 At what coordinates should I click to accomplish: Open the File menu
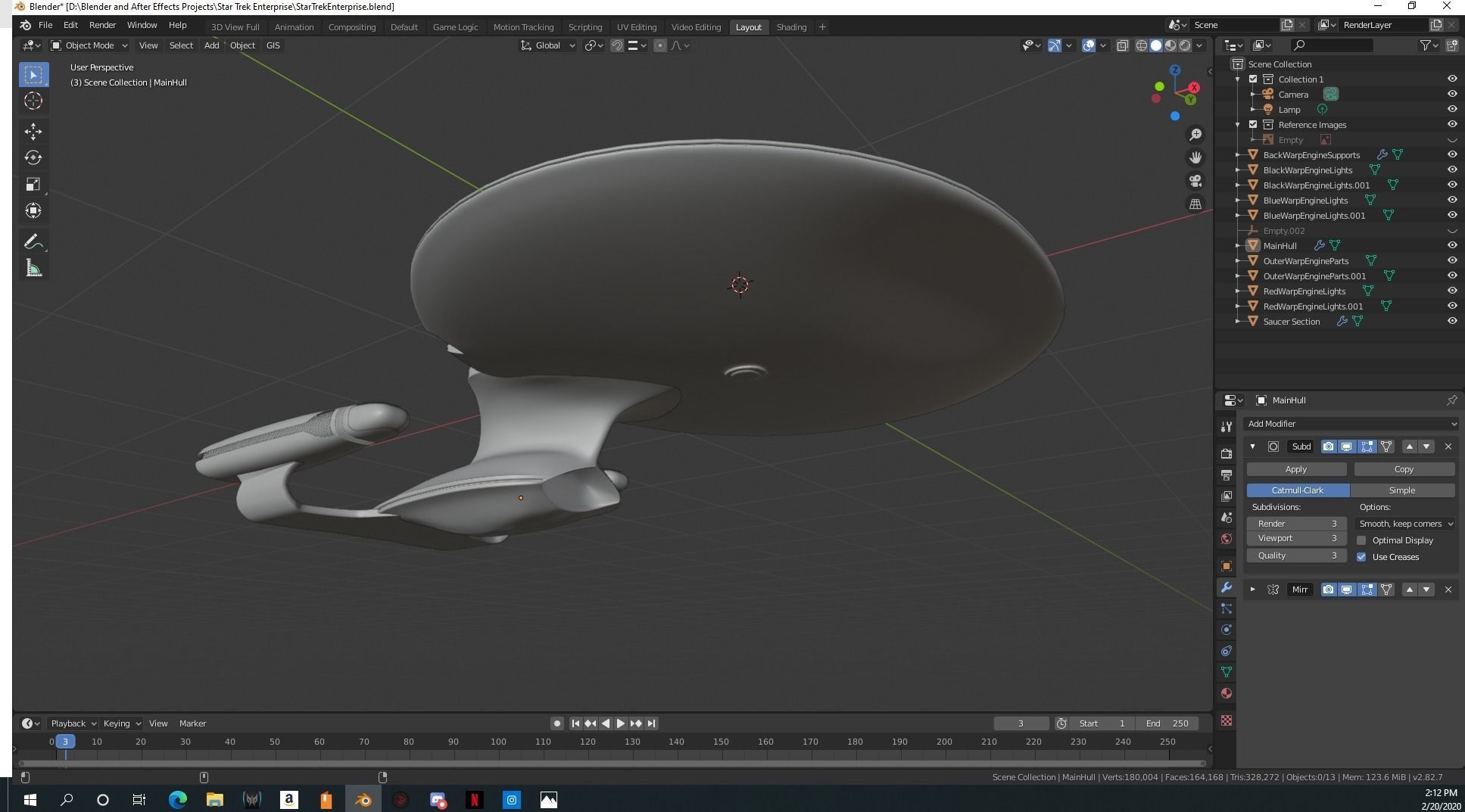click(x=45, y=25)
